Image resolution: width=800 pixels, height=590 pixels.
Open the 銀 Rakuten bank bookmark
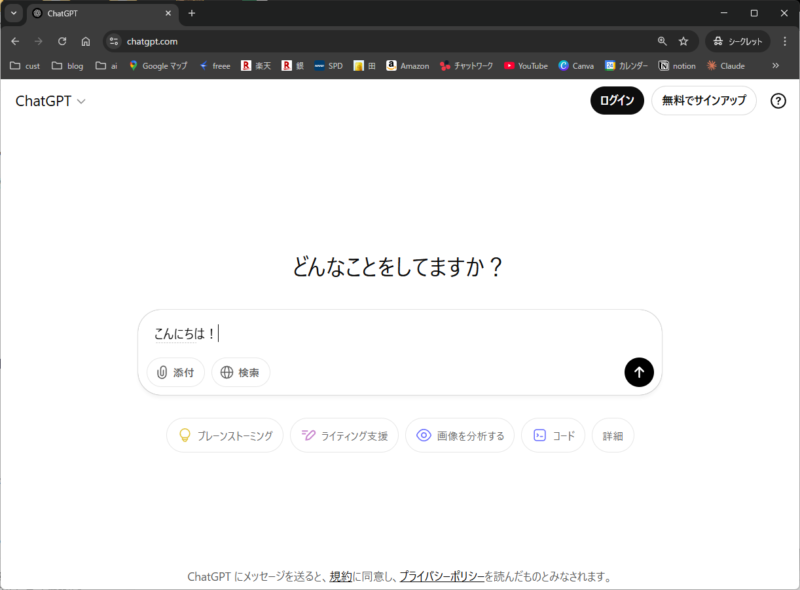coord(293,66)
